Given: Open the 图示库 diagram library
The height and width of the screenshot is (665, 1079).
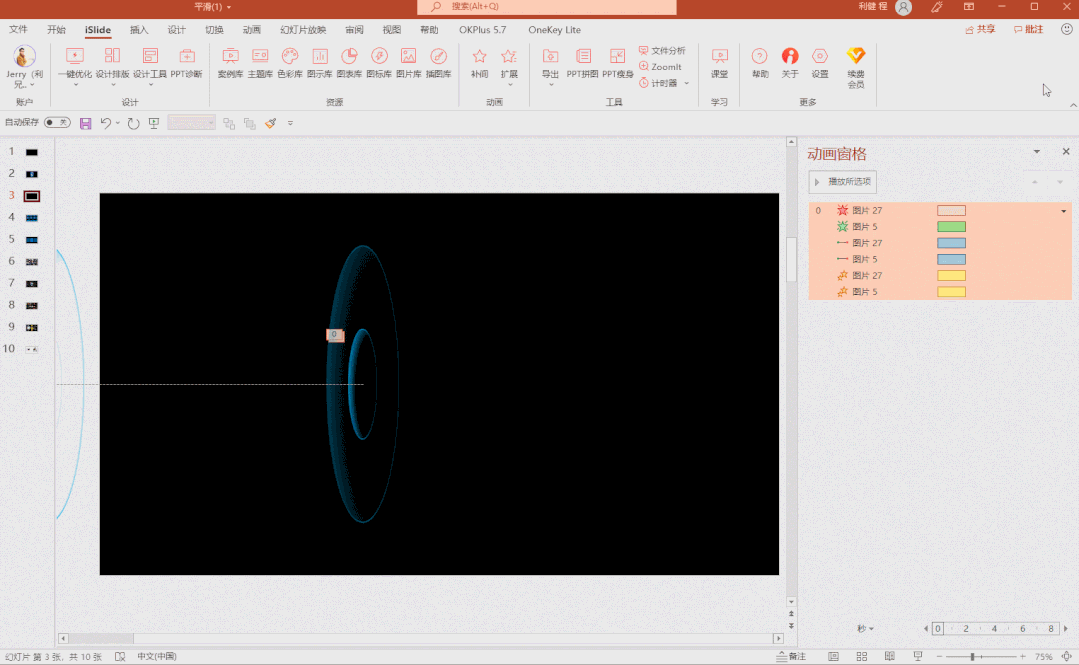Looking at the screenshot, I should pyautogui.click(x=319, y=63).
